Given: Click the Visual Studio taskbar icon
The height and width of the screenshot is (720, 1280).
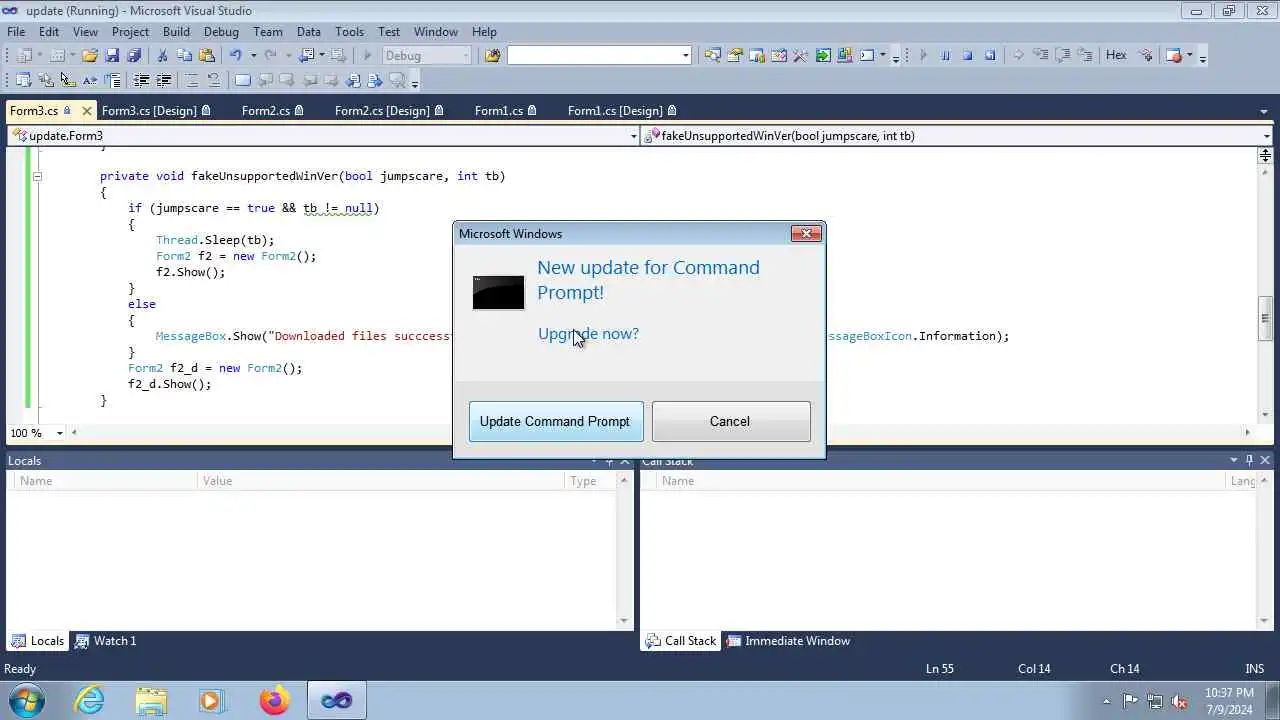Looking at the screenshot, I should click(336, 700).
